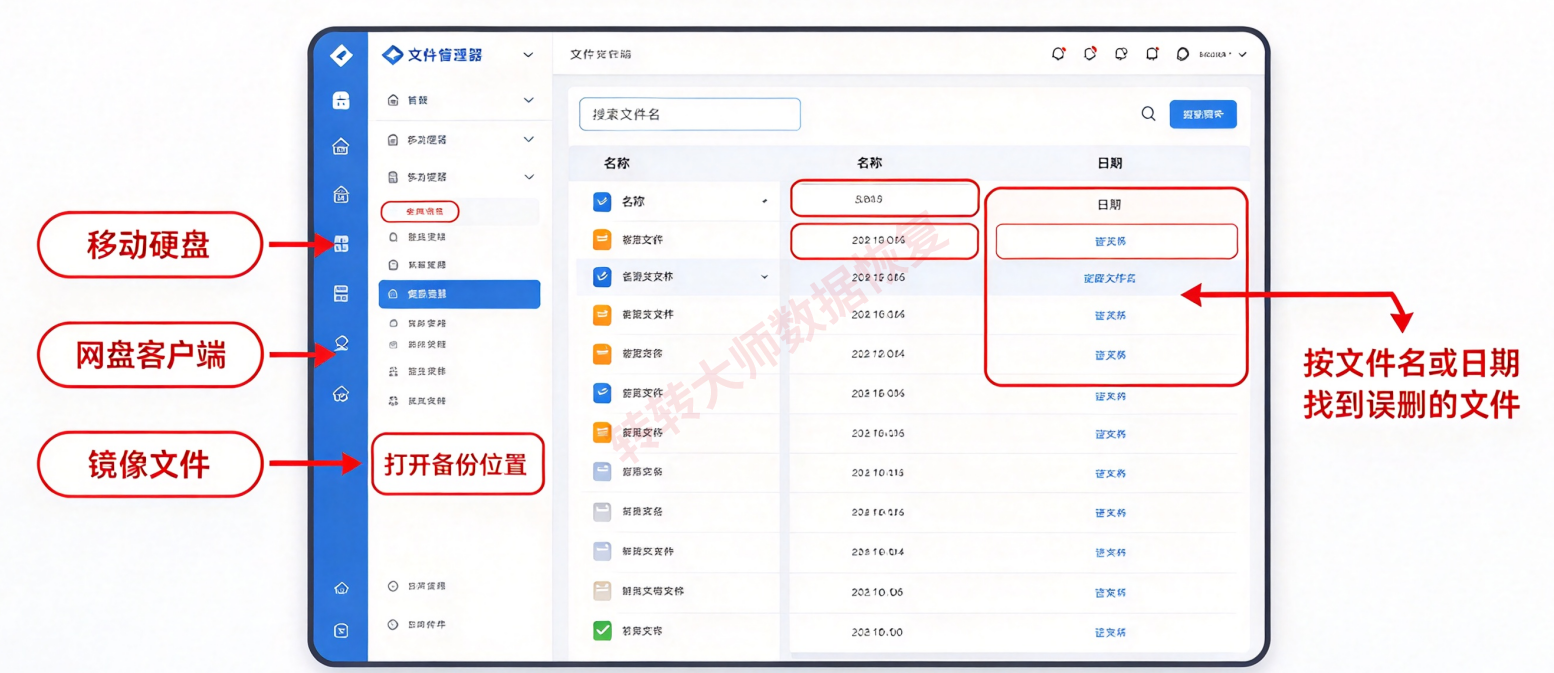Click the blue button next to the search icon
Viewport: 1554px width, 673px height.
coord(1203,114)
